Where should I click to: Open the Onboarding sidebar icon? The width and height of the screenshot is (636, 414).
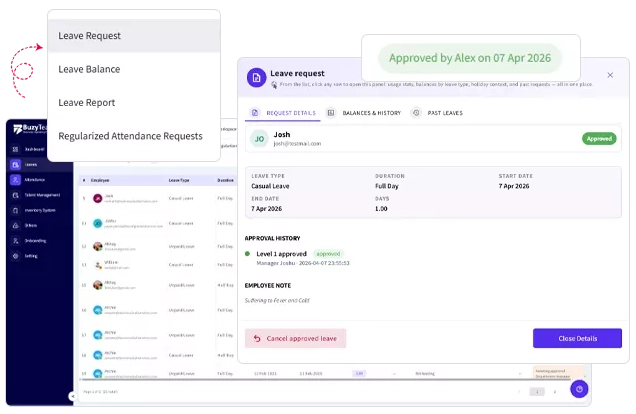pyautogui.click(x=15, y=241)
